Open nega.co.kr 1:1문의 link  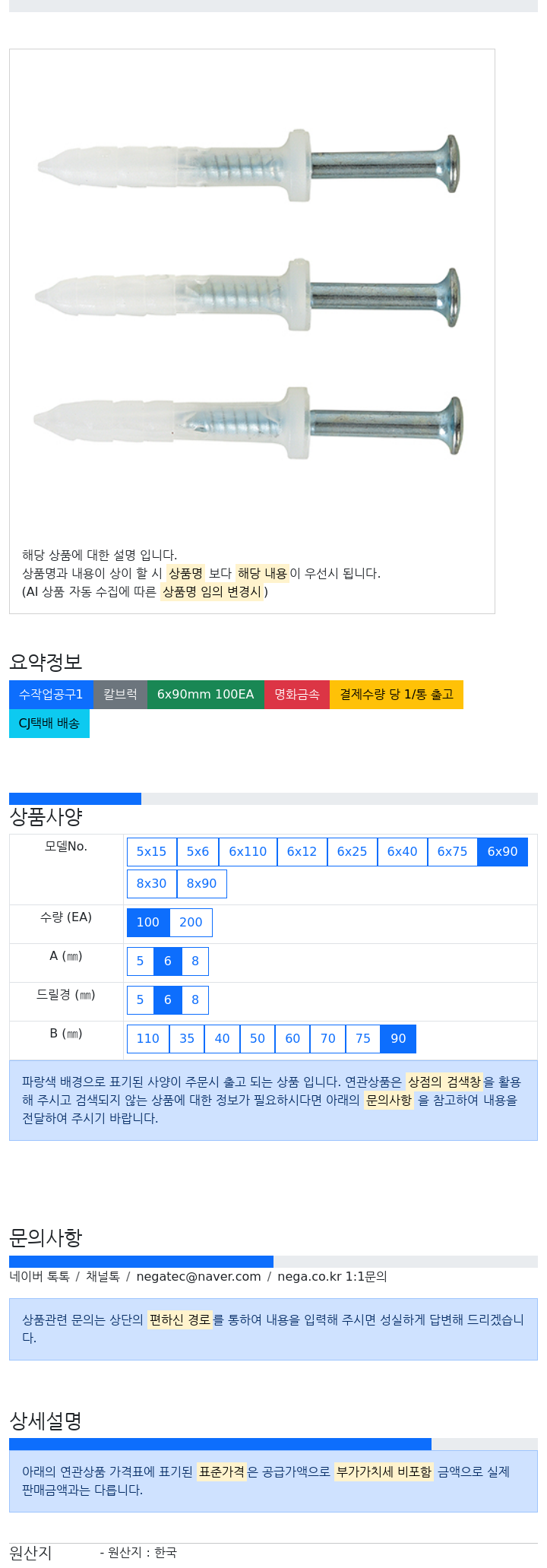pos(332,1277)
